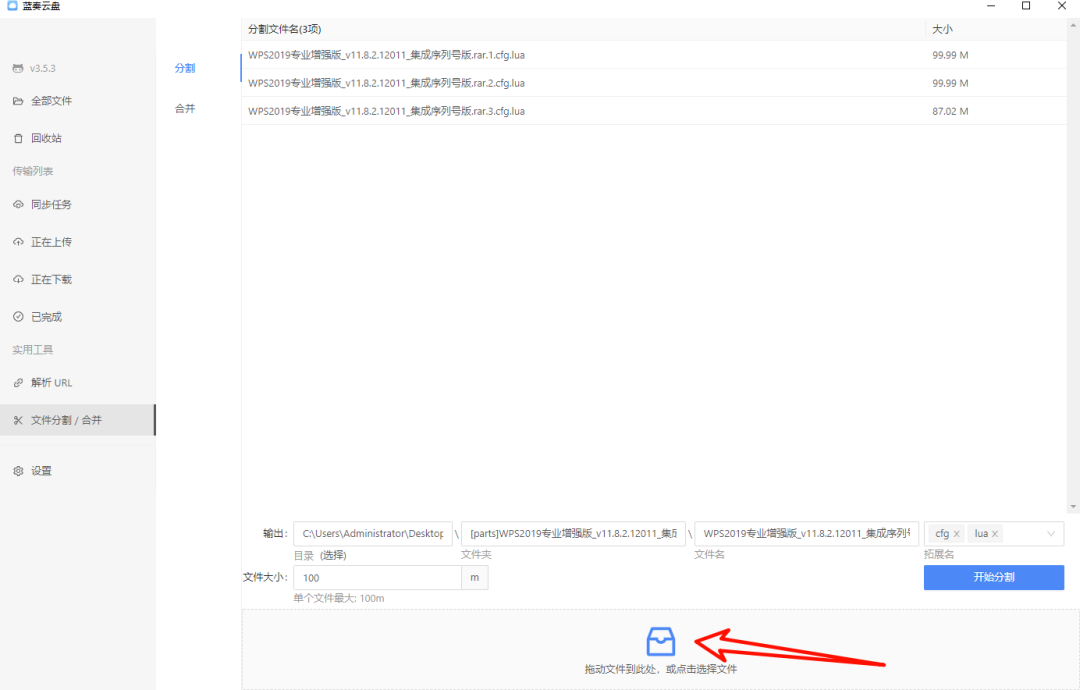The width and height of the screenshot is (1080, 690).
Task: Click the v3.5.3 version label
Action: point(43,68)
